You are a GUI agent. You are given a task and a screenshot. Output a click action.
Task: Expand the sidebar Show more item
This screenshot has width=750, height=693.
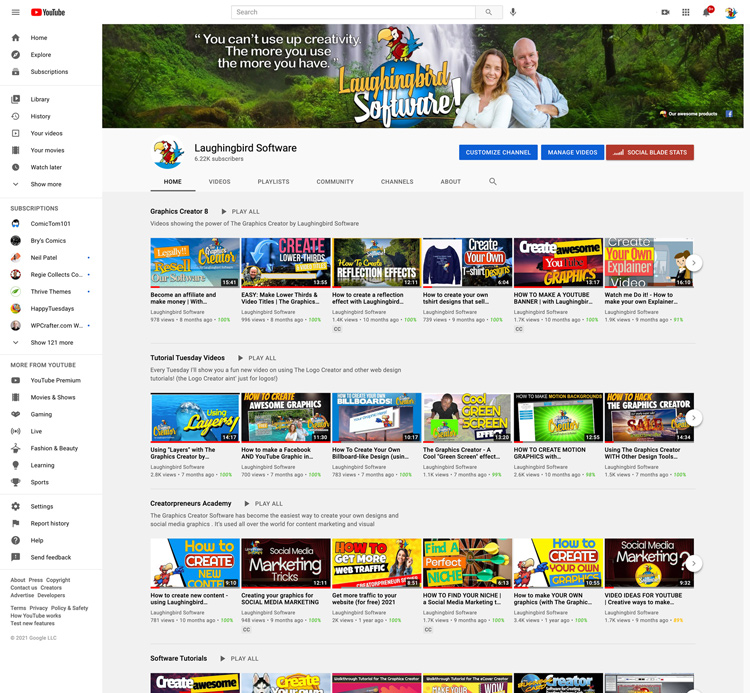point(45,184)
